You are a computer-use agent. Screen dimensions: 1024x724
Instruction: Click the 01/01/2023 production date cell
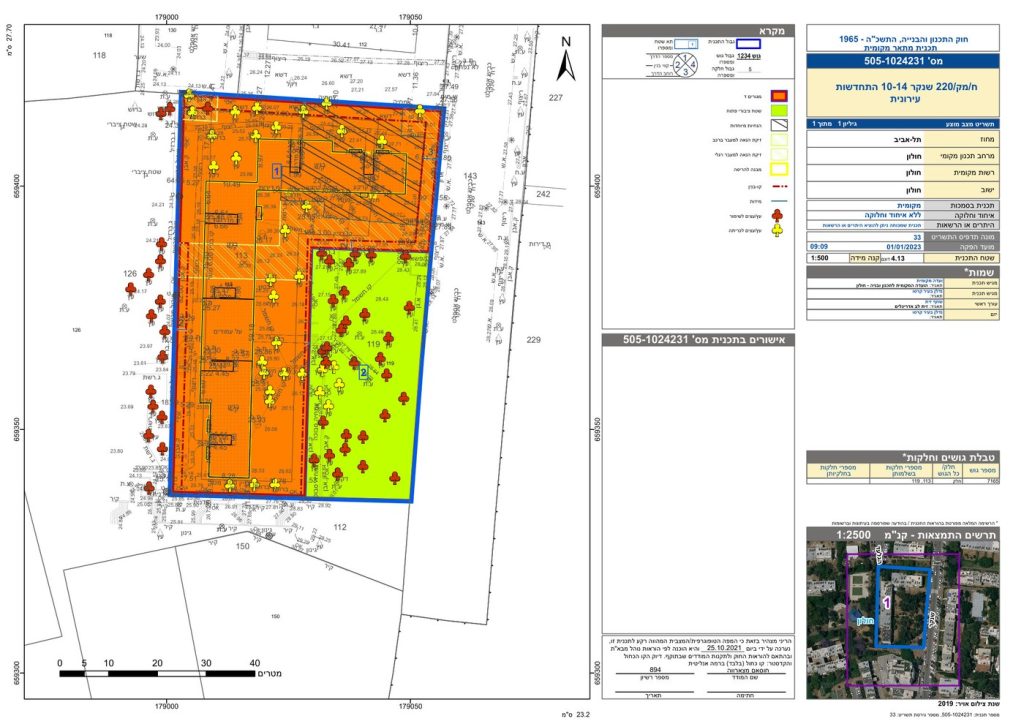904,247
